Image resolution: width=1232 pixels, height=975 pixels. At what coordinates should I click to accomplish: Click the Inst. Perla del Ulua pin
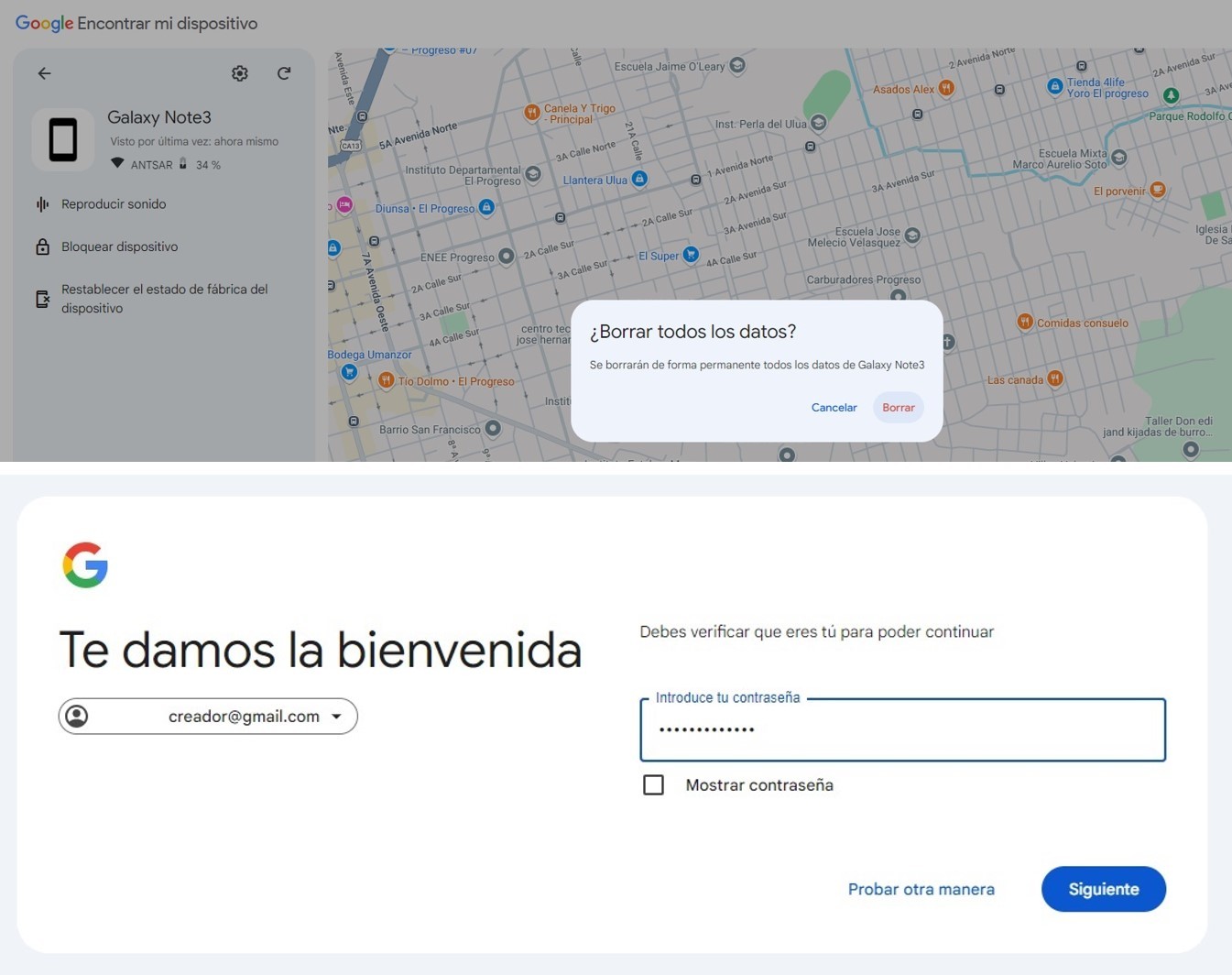tap(818, 122)
